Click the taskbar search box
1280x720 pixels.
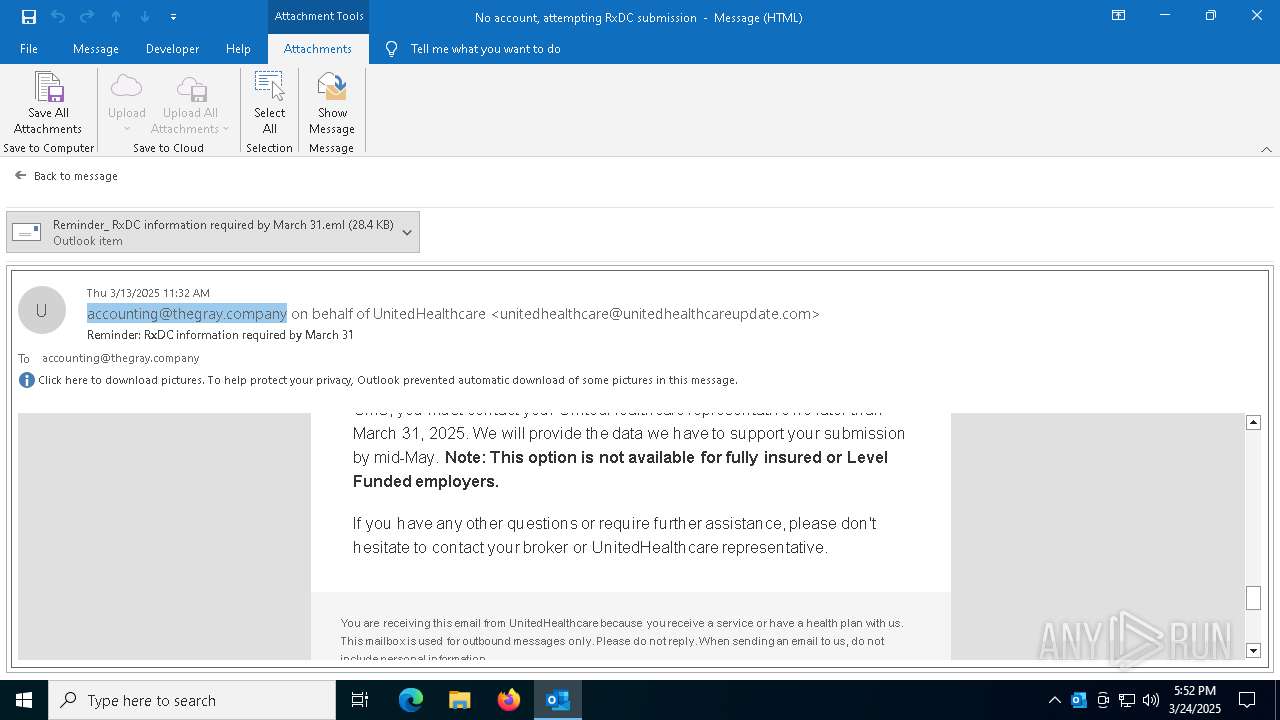click(192, 700)
